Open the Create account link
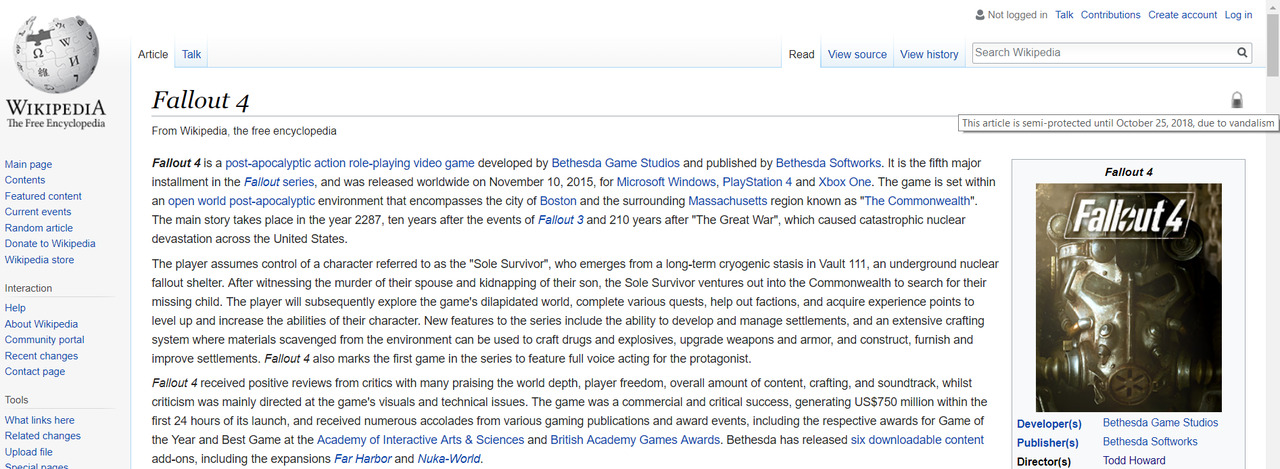The image size is (1280, 469). pos(1182,15)
